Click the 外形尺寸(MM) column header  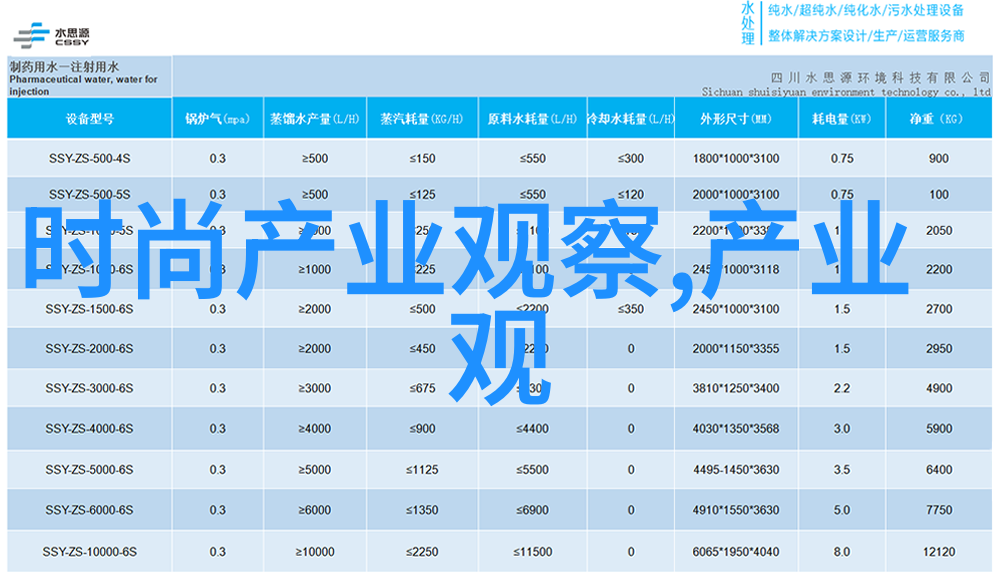click(x=735, y=119)
